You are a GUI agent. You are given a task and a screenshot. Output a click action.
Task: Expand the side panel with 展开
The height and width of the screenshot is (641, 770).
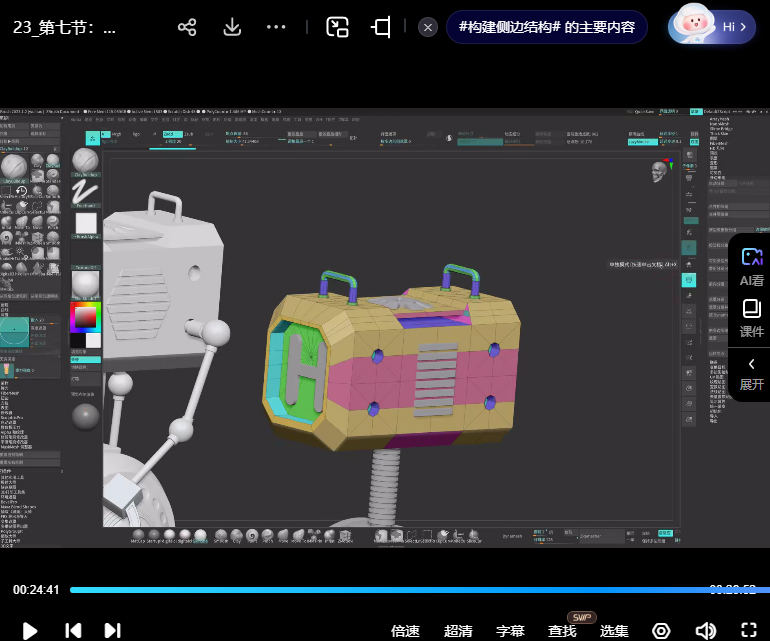tap(751, 372)
